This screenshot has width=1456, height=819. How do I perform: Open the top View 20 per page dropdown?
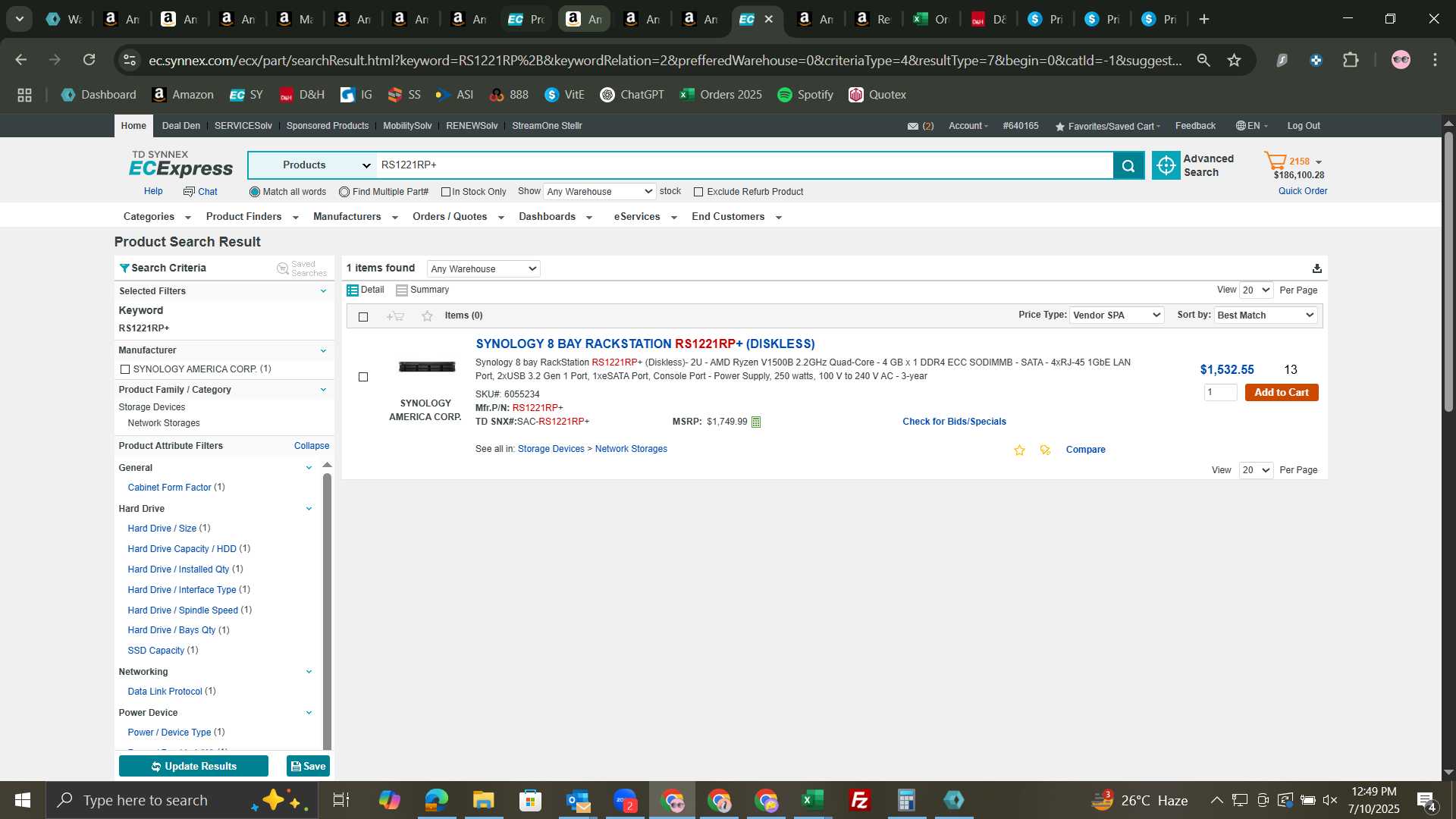coord(1256,290)
